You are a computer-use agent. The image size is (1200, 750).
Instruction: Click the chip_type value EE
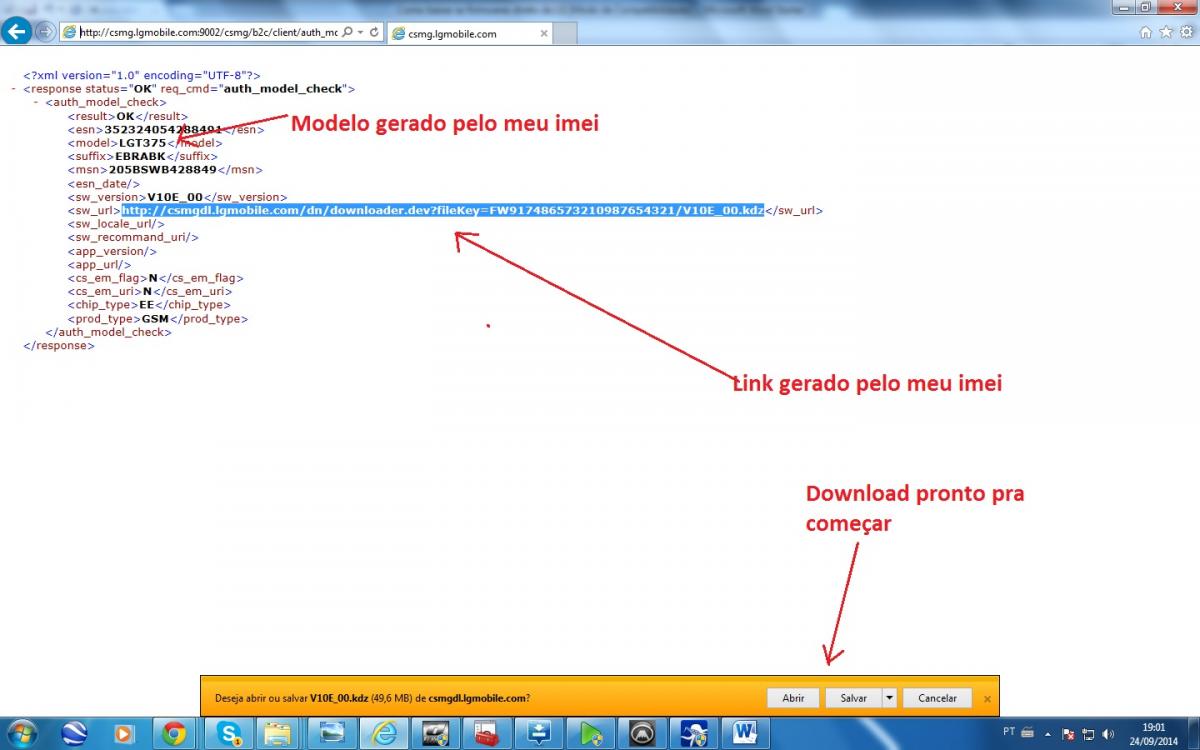click(147, 305)
